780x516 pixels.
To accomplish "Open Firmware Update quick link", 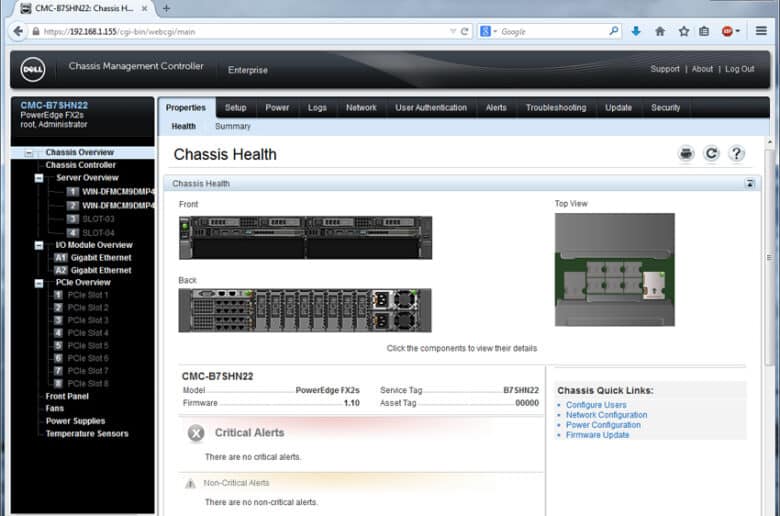I will (597, 435).
